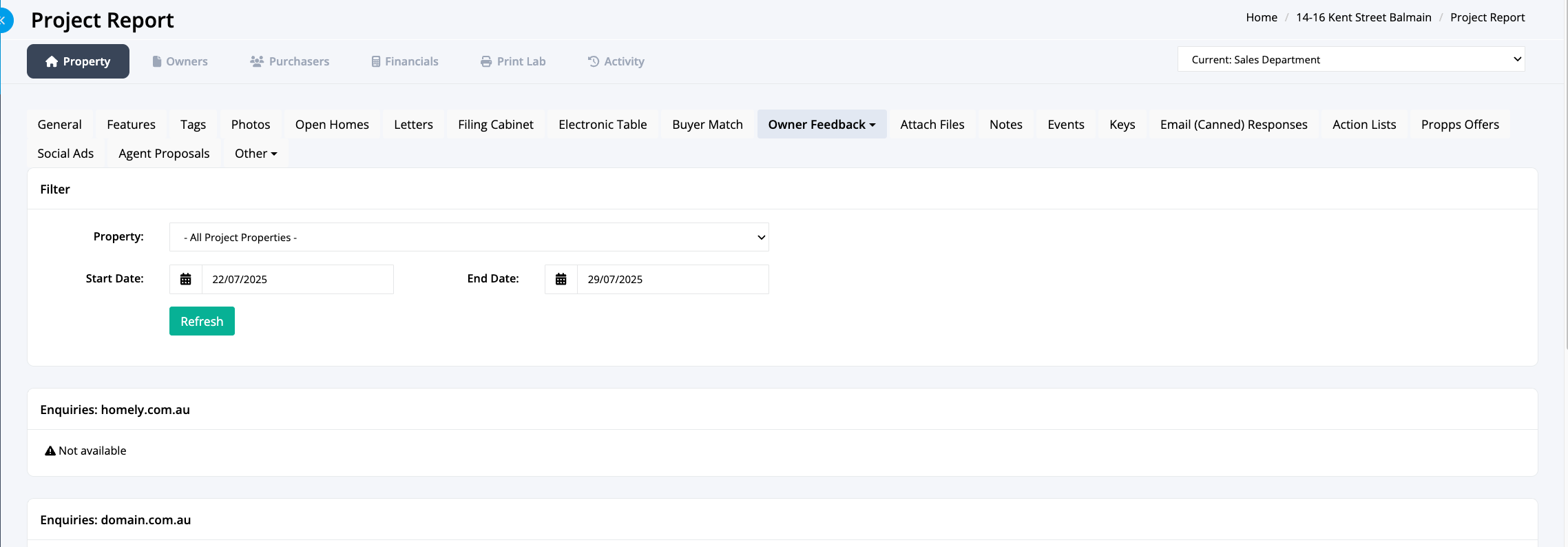The width and height of the screenshot is (1568, 547).
Task: Open the Filing Cabinet sub-tab
Action: 496,124
